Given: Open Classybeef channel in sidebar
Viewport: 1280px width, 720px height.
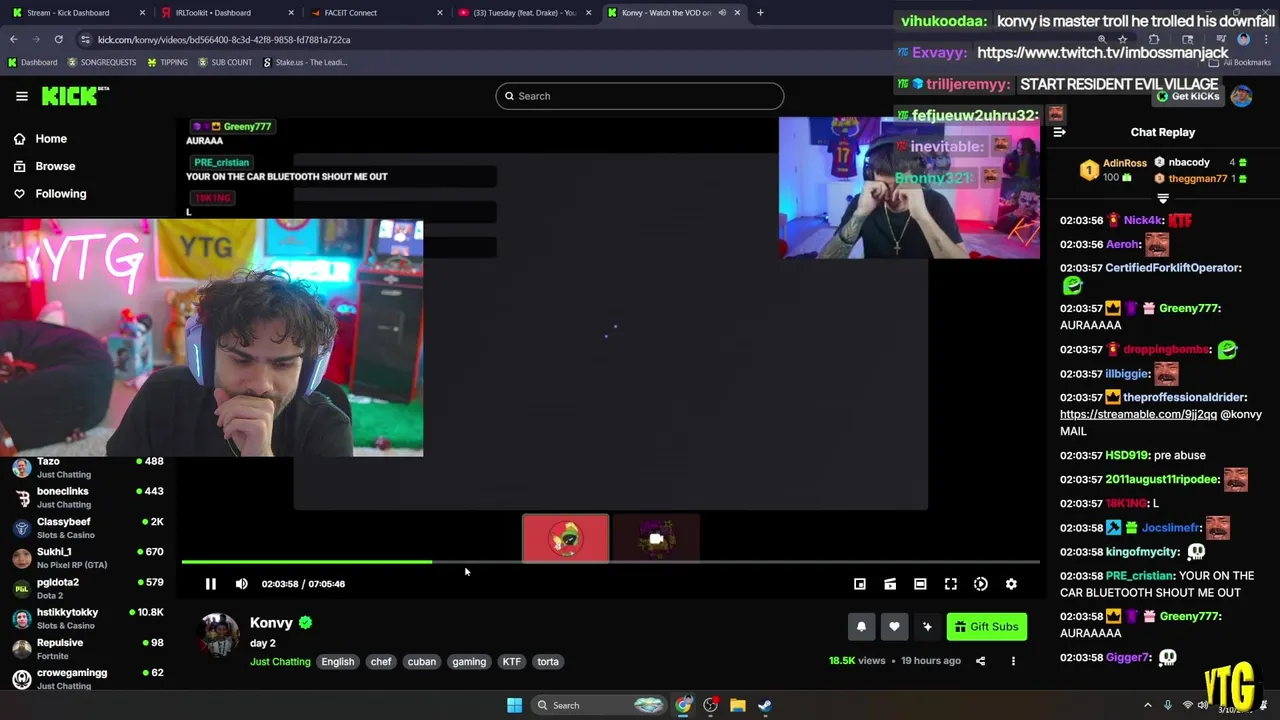Looking at the screenshot, I should pos(87,528).
